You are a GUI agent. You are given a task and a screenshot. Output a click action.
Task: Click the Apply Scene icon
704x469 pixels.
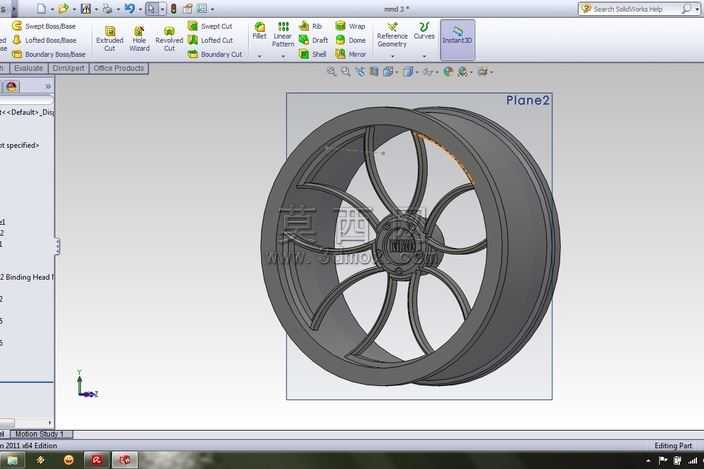click(462, 71)
